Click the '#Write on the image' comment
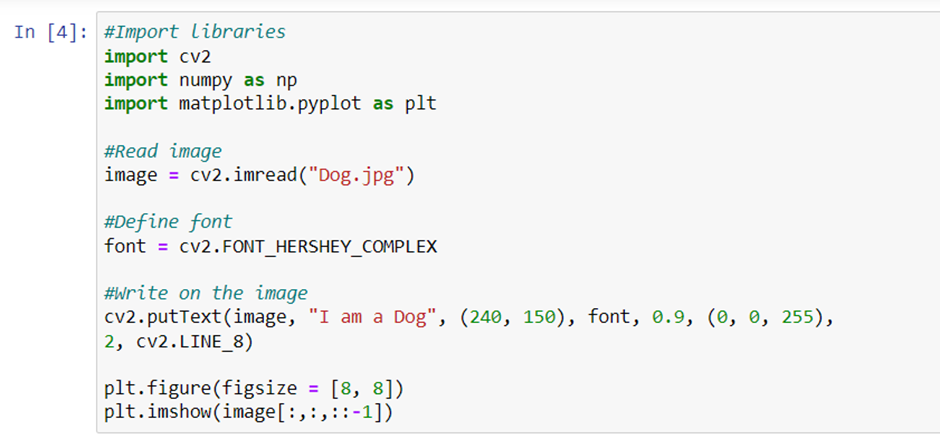The width and height of the screenshot is (940, 439). pos(206,294)
